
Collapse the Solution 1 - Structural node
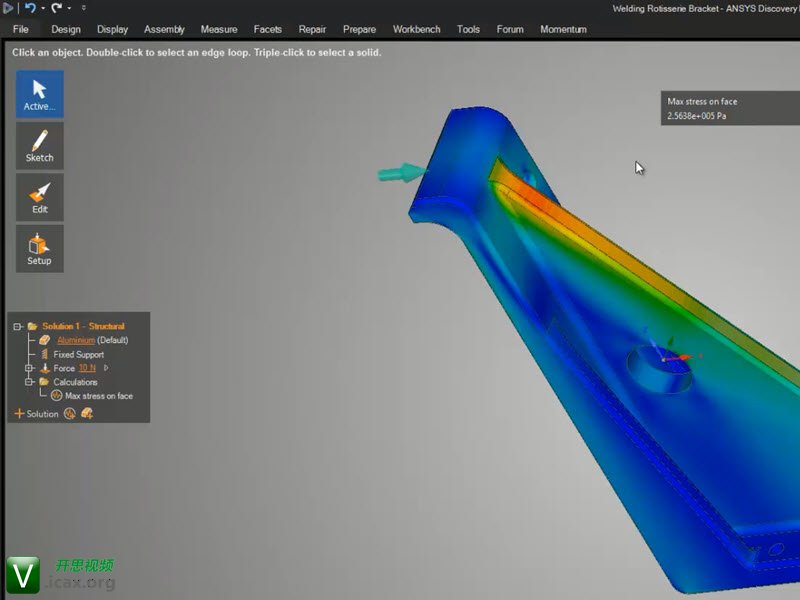click(x=18, y=327)
